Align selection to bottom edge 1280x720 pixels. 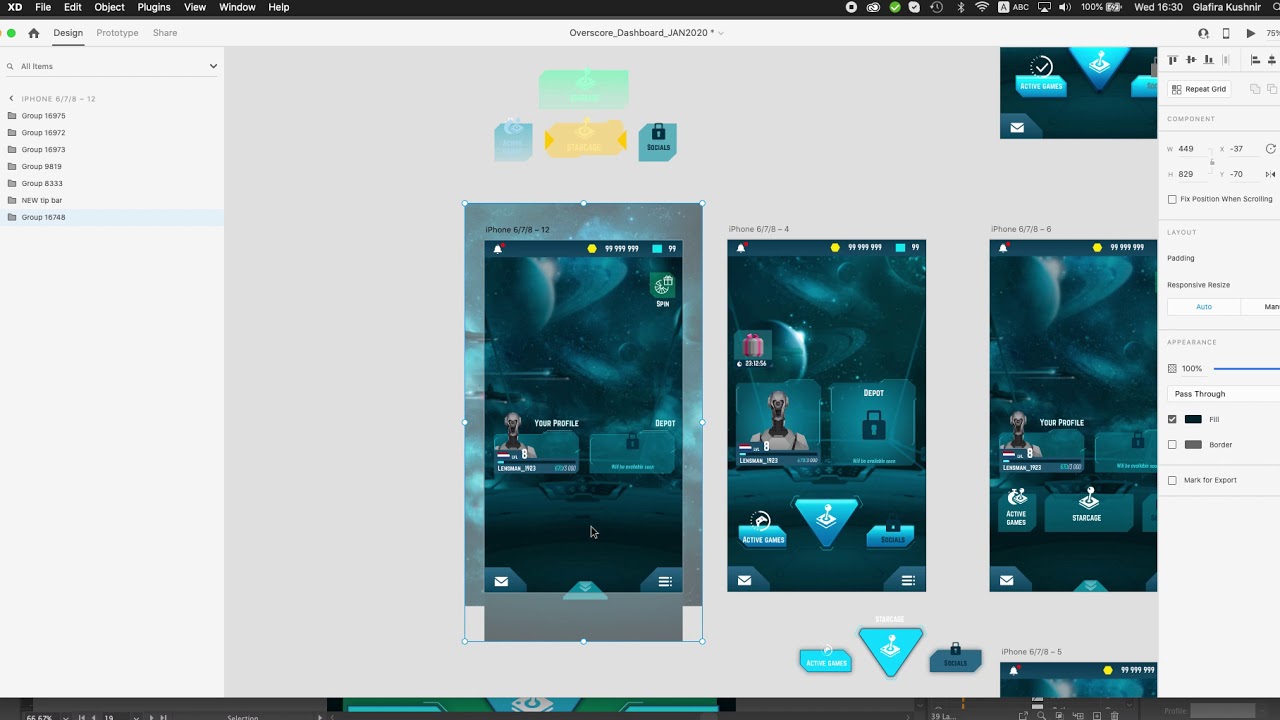[x=1208, y=60]
